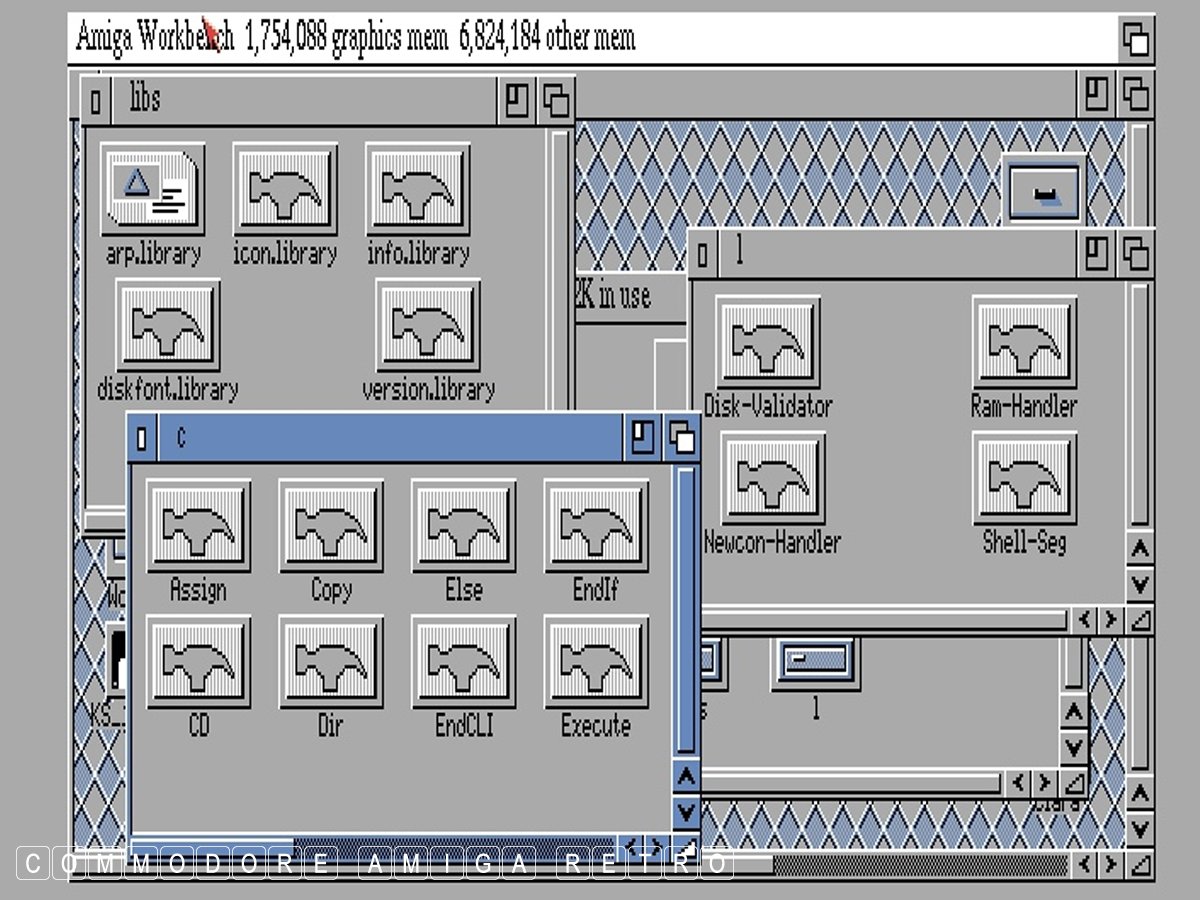The width and height of the screenshot is (1200, 900).
Task: Select the diskfont.library icon
Action: tap(167, 326)
